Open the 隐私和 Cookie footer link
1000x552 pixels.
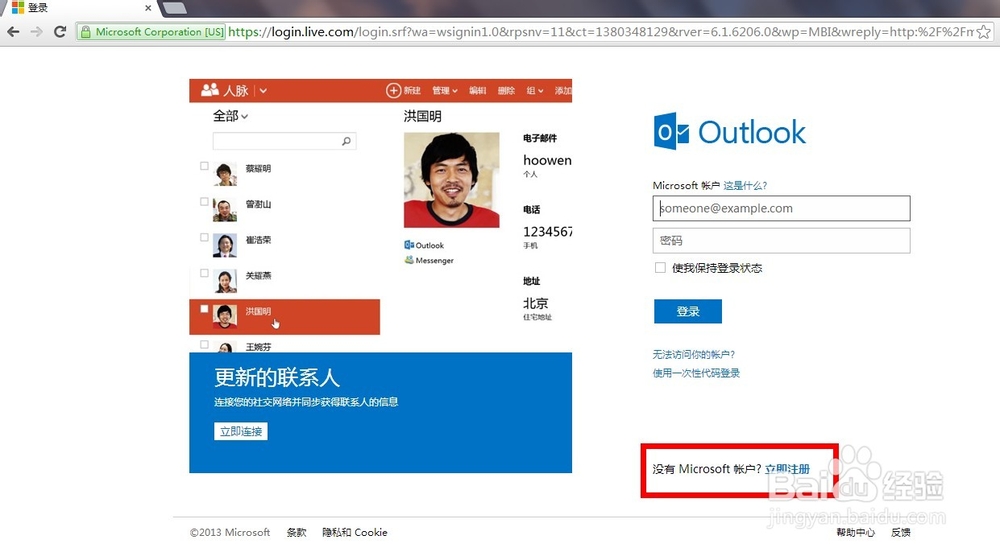click(355, 532)
